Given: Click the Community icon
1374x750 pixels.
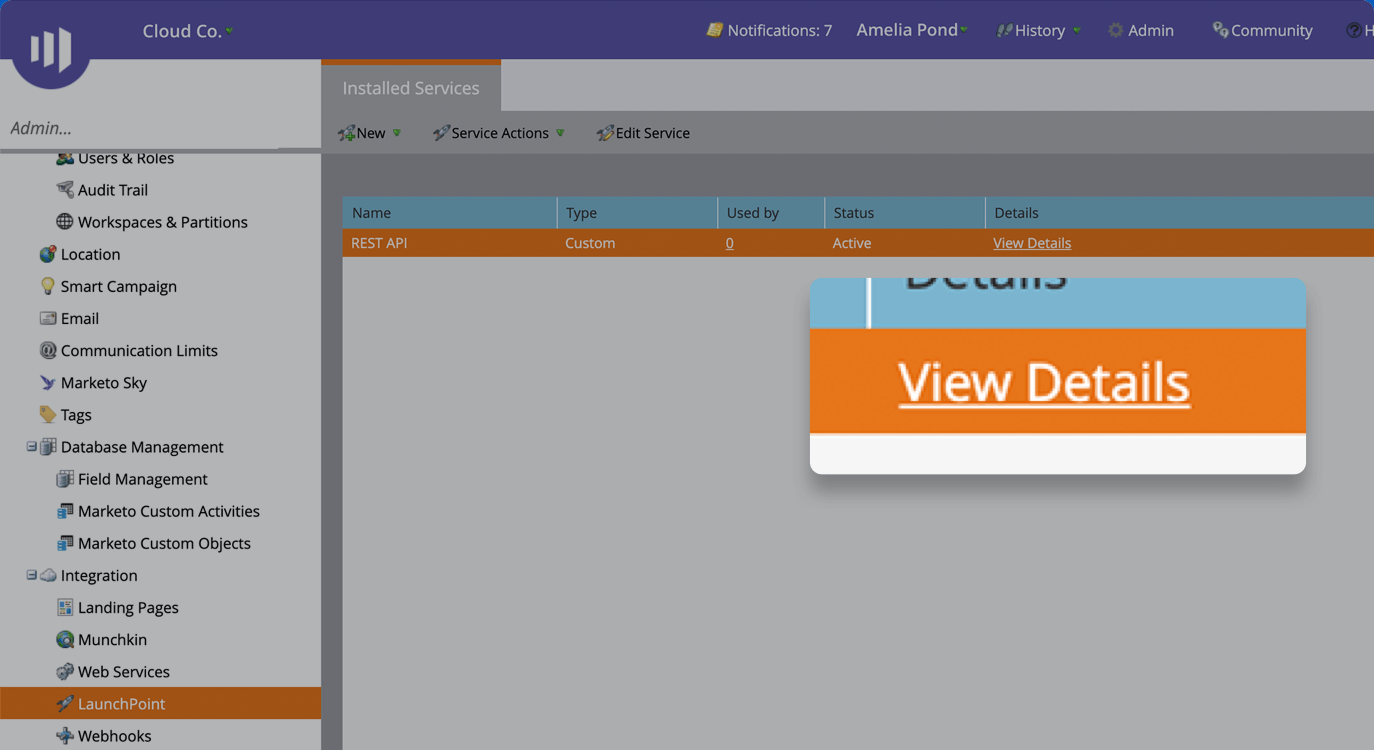Looking at the screenshot, I should point(1220,31).
